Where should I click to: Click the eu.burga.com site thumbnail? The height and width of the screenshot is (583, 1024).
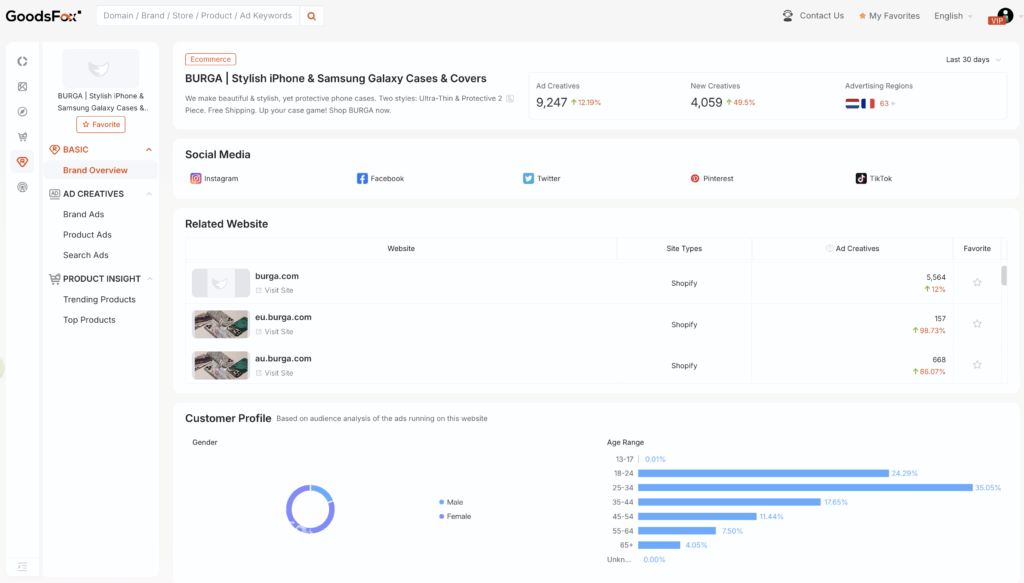[221, 324]
